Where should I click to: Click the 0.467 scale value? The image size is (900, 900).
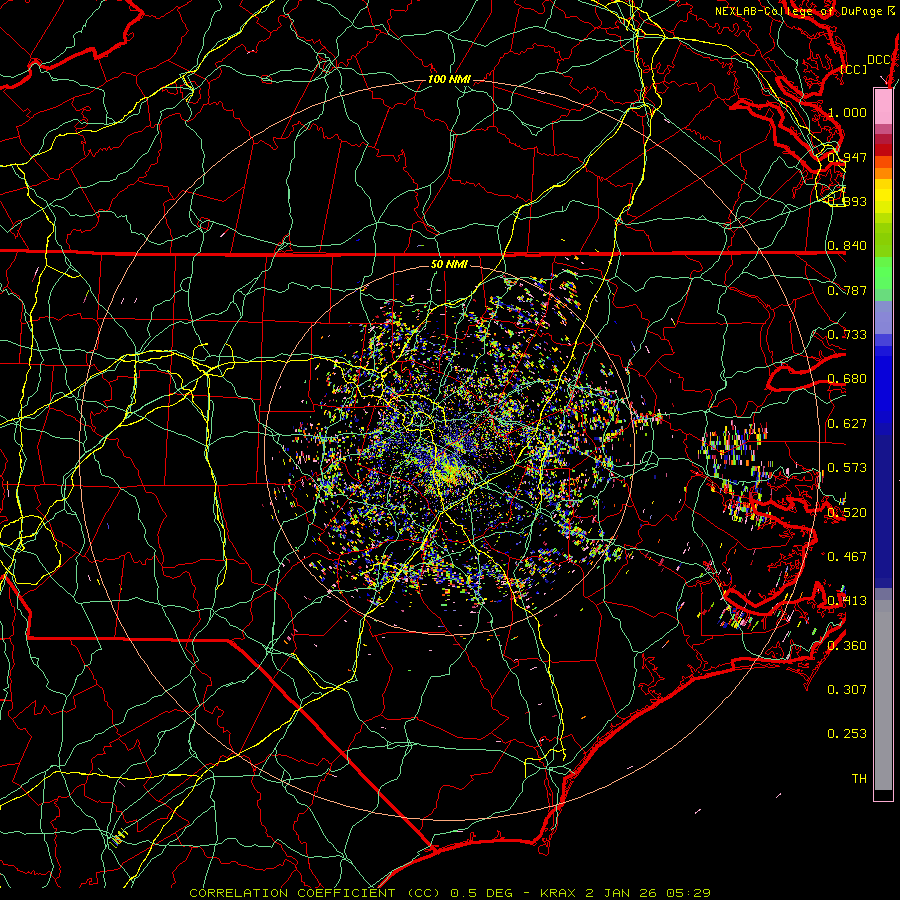(x=847, y=557)
